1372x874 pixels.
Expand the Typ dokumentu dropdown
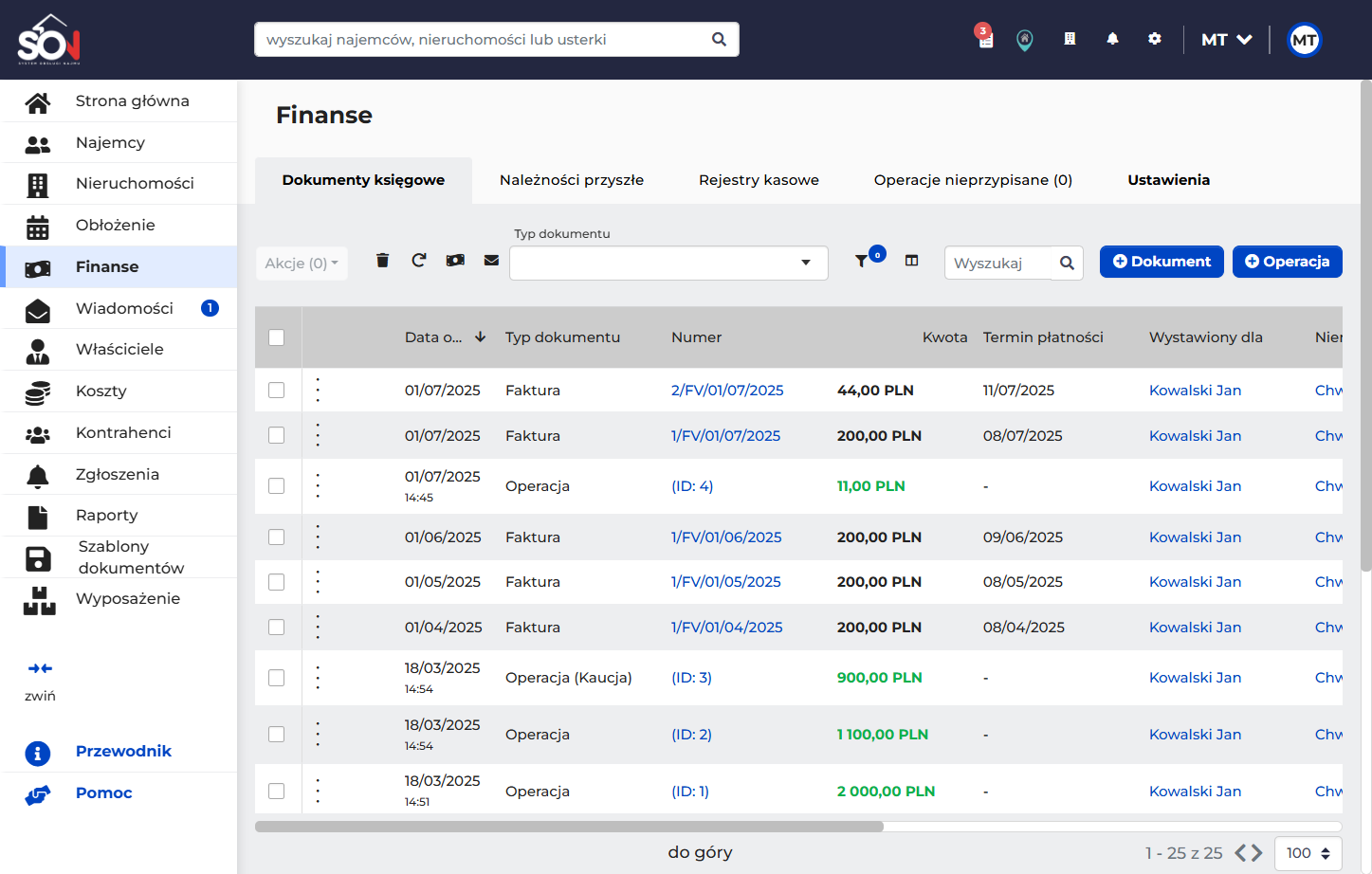pyautogui.click(x=668, y=263)
